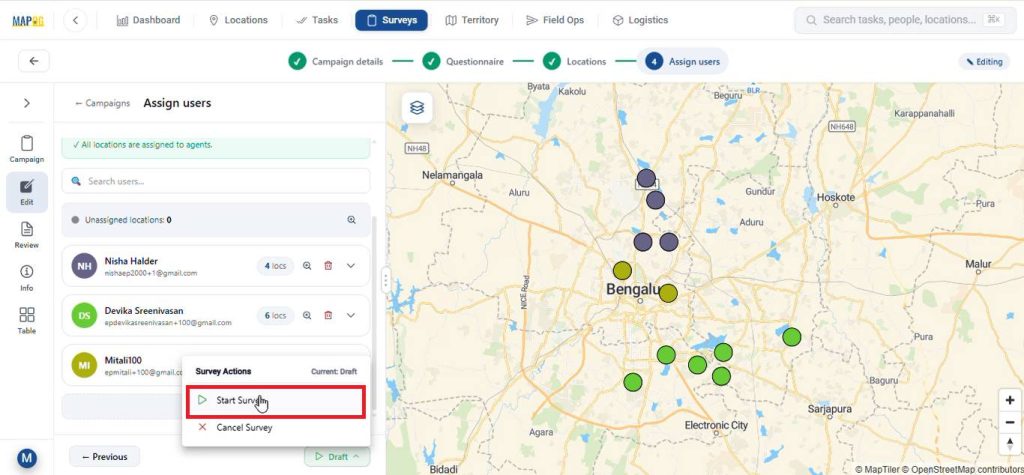Open the map layers control
The width and height of the screenshot is (1024, 475).
417,107
